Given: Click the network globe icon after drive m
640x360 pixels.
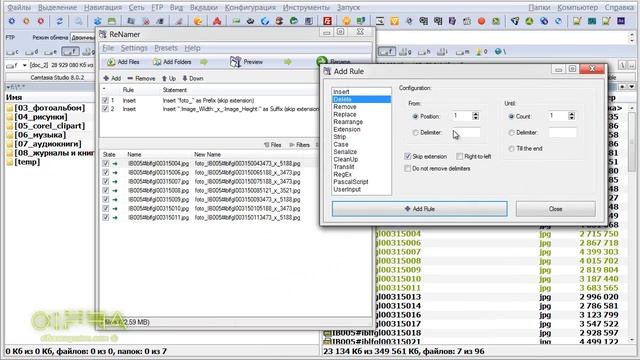Looking at the screenshot, I should tap(500, 52).
